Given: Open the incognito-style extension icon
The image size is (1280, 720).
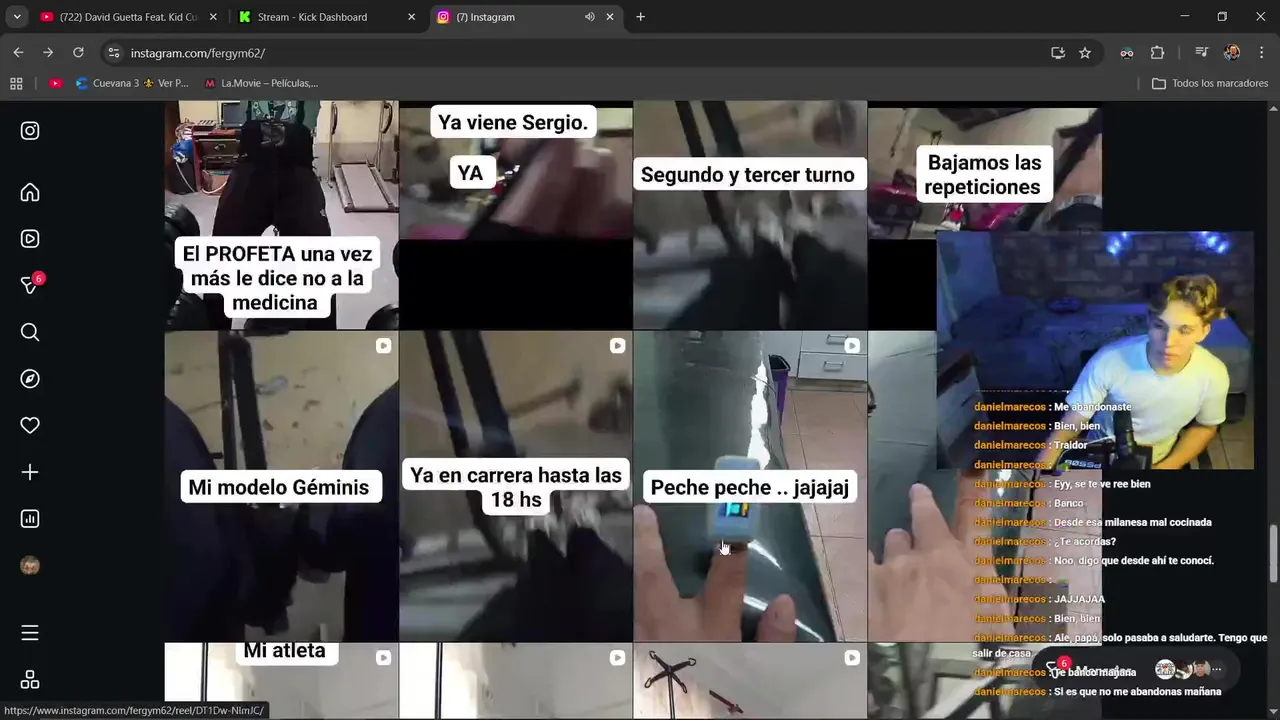Looking at the screenshot, I should tap(1127, 53).
